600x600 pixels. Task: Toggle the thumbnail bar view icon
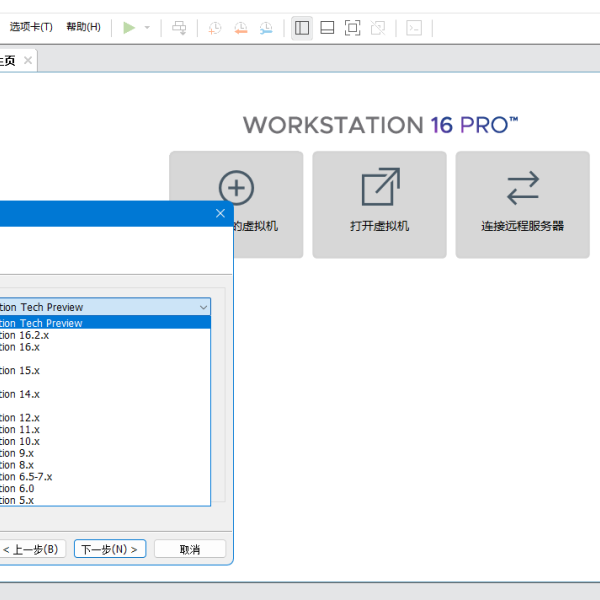click(327, 28)
